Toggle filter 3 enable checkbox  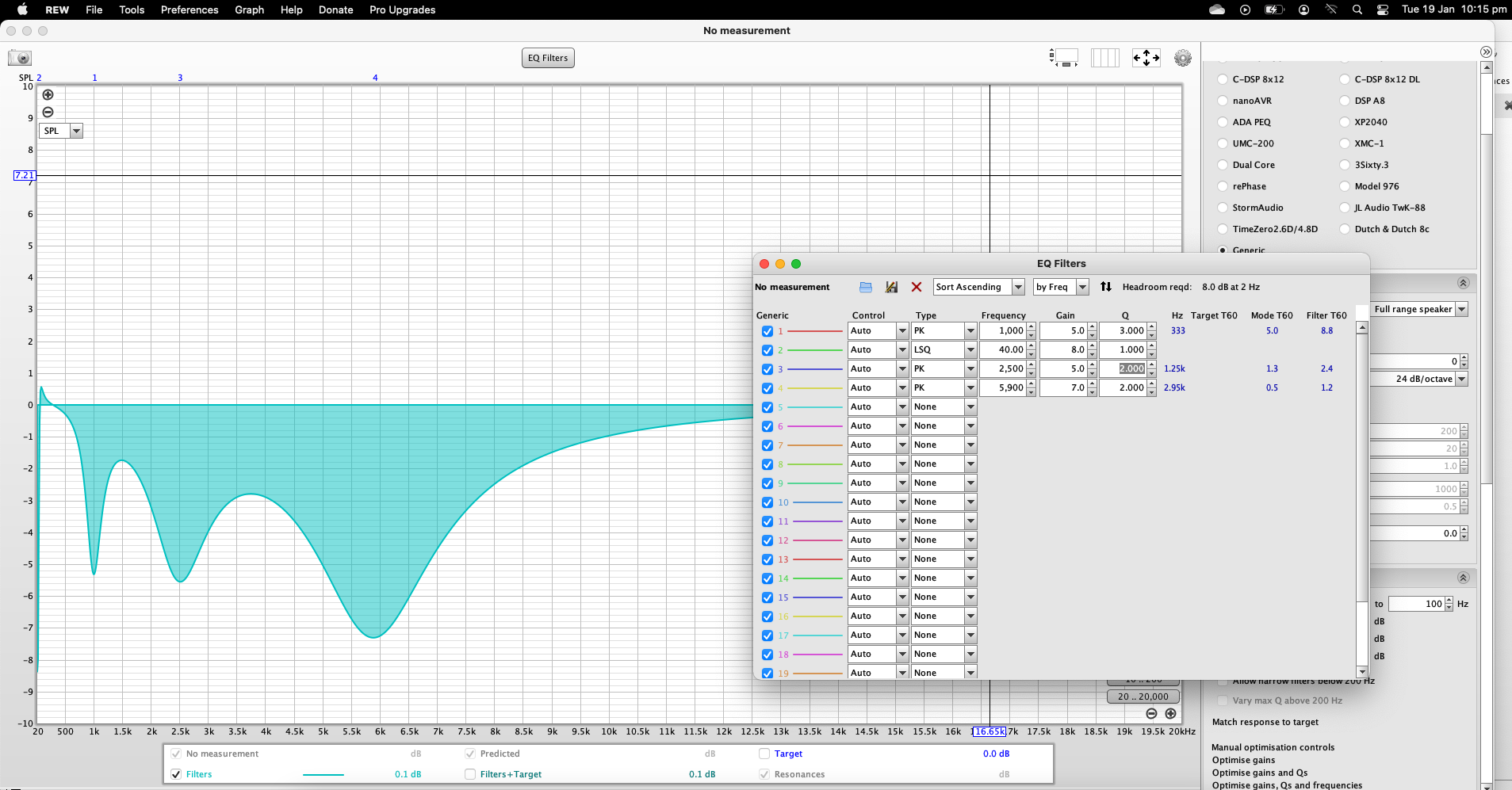[767, 369]
